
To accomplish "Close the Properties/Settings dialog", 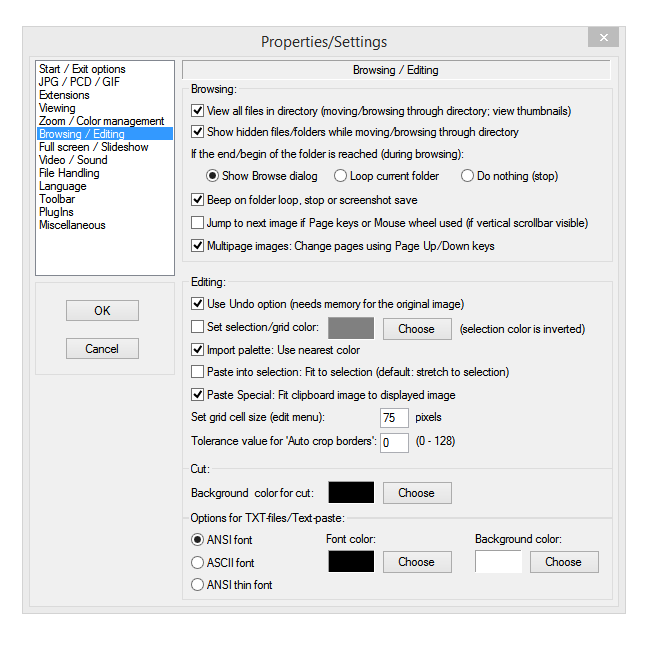I will [603, 38].
